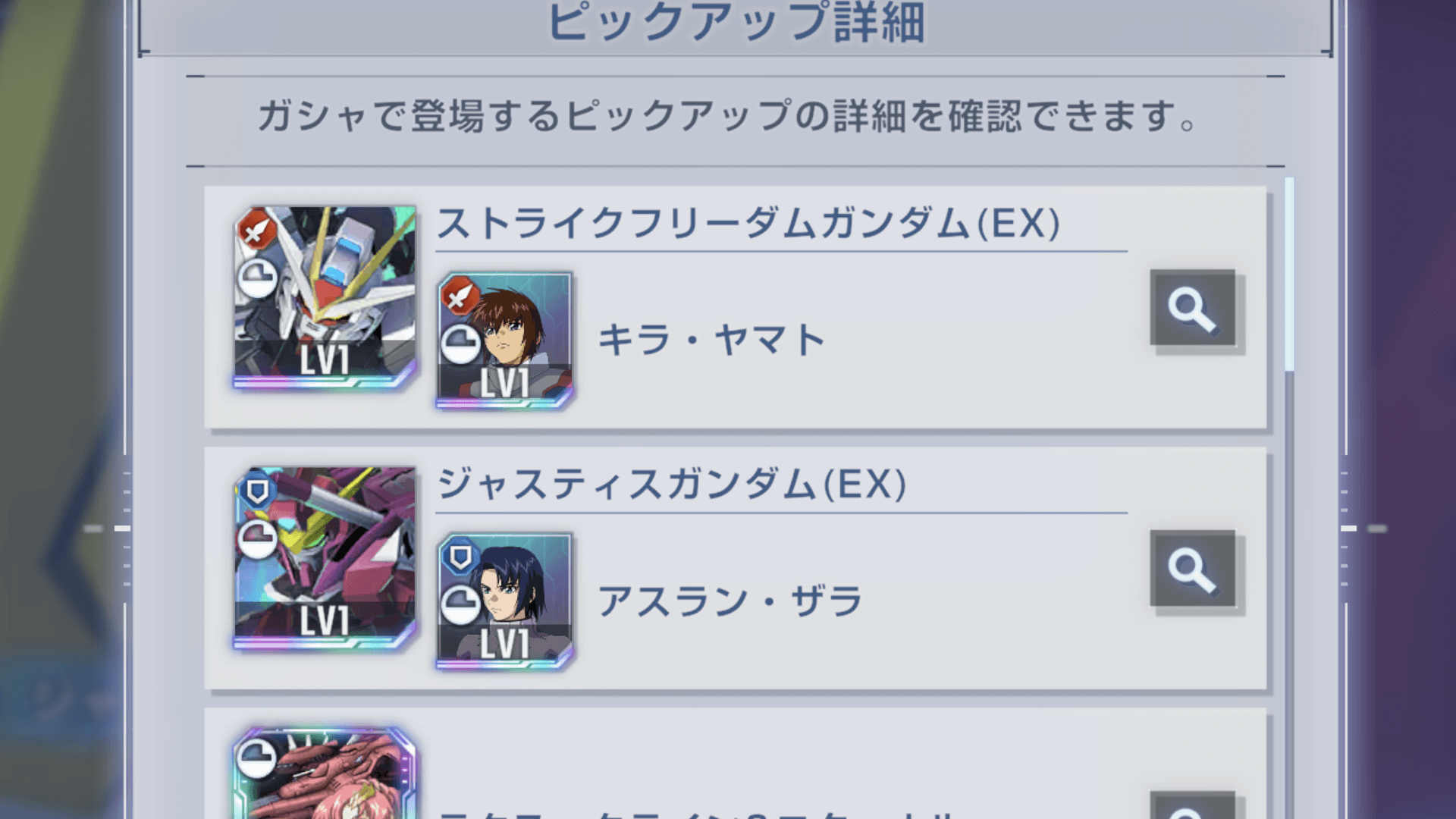The height and width of the screenshot is (819, 1456).
Task: Click the ストライクフリーダムガンダム(EX) name text
Action: 748,224
